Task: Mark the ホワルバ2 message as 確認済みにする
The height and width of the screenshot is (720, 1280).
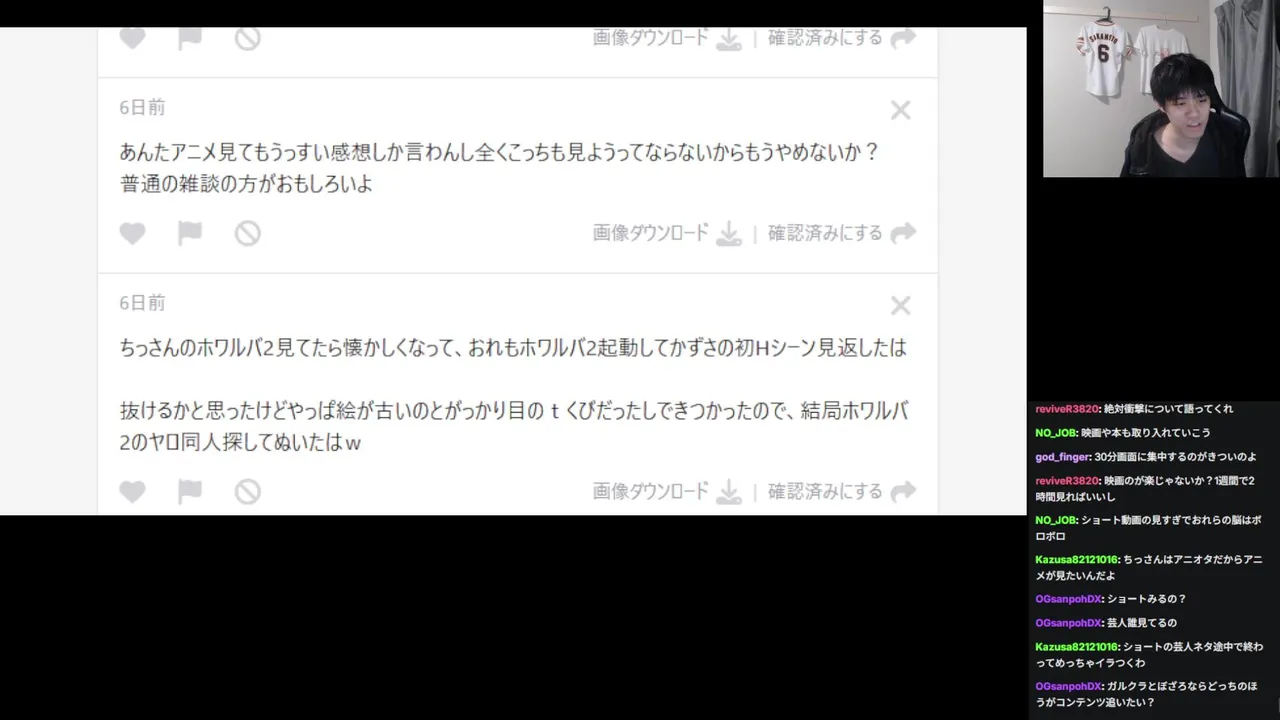Action: click(825, 491)
